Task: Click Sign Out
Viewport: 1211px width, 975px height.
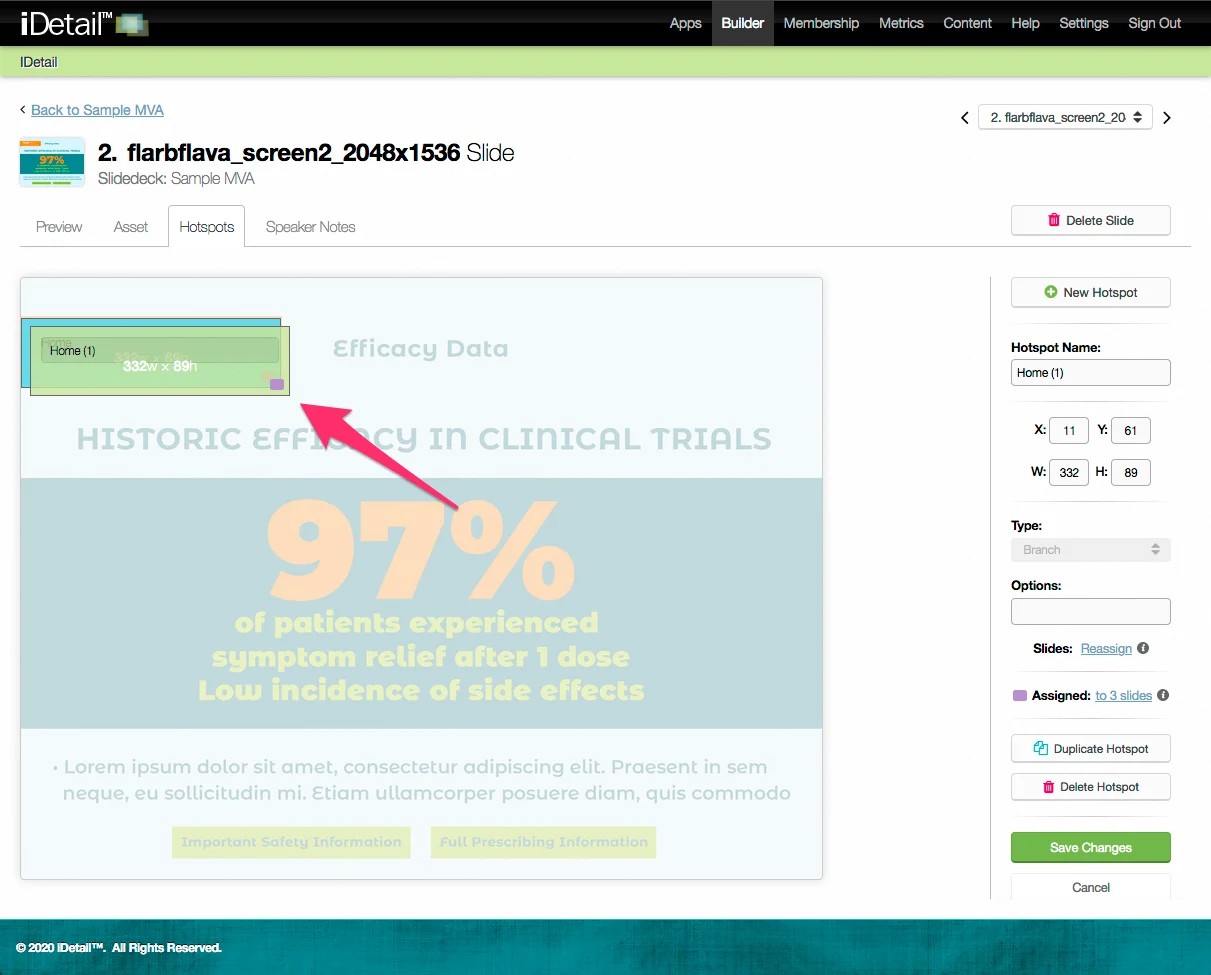Action: [x=1155, y=23]
